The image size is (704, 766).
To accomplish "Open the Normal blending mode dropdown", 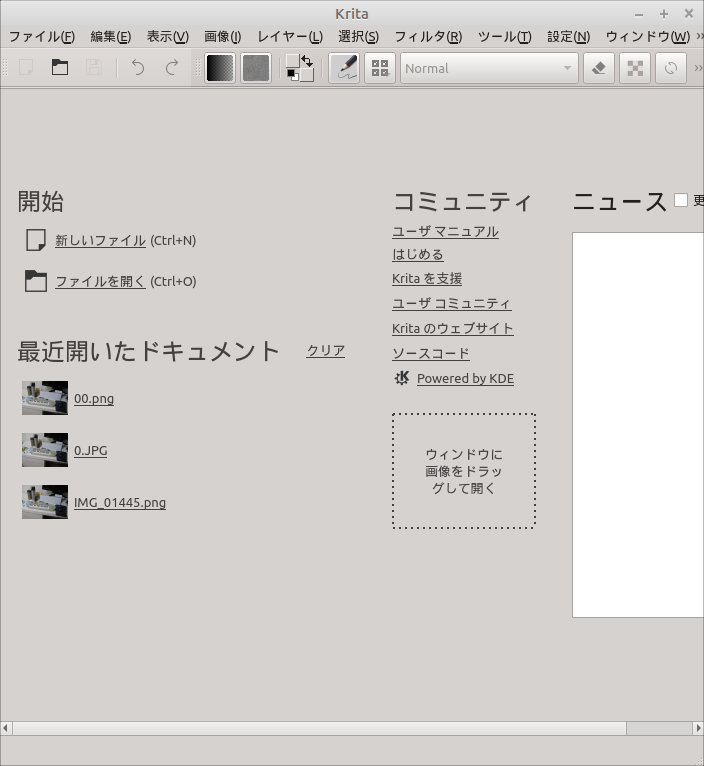I will pos(490,68).
